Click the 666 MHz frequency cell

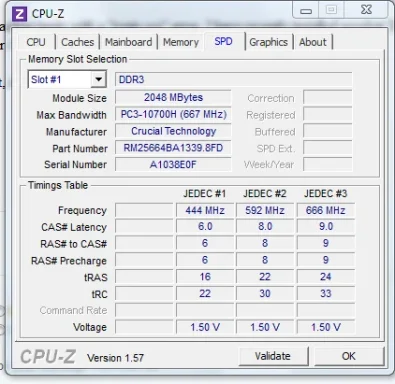click(325, 210)
